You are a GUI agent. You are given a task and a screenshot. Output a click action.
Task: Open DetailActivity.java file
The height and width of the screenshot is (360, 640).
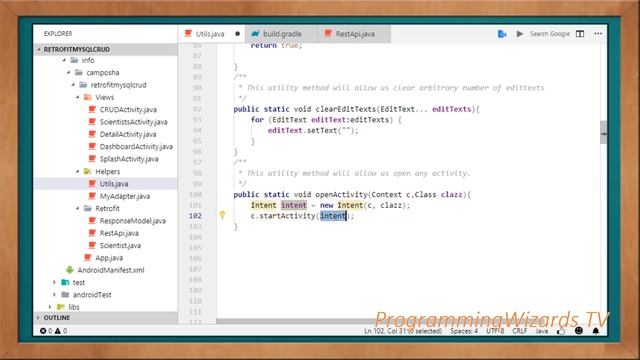pos(128,134)
